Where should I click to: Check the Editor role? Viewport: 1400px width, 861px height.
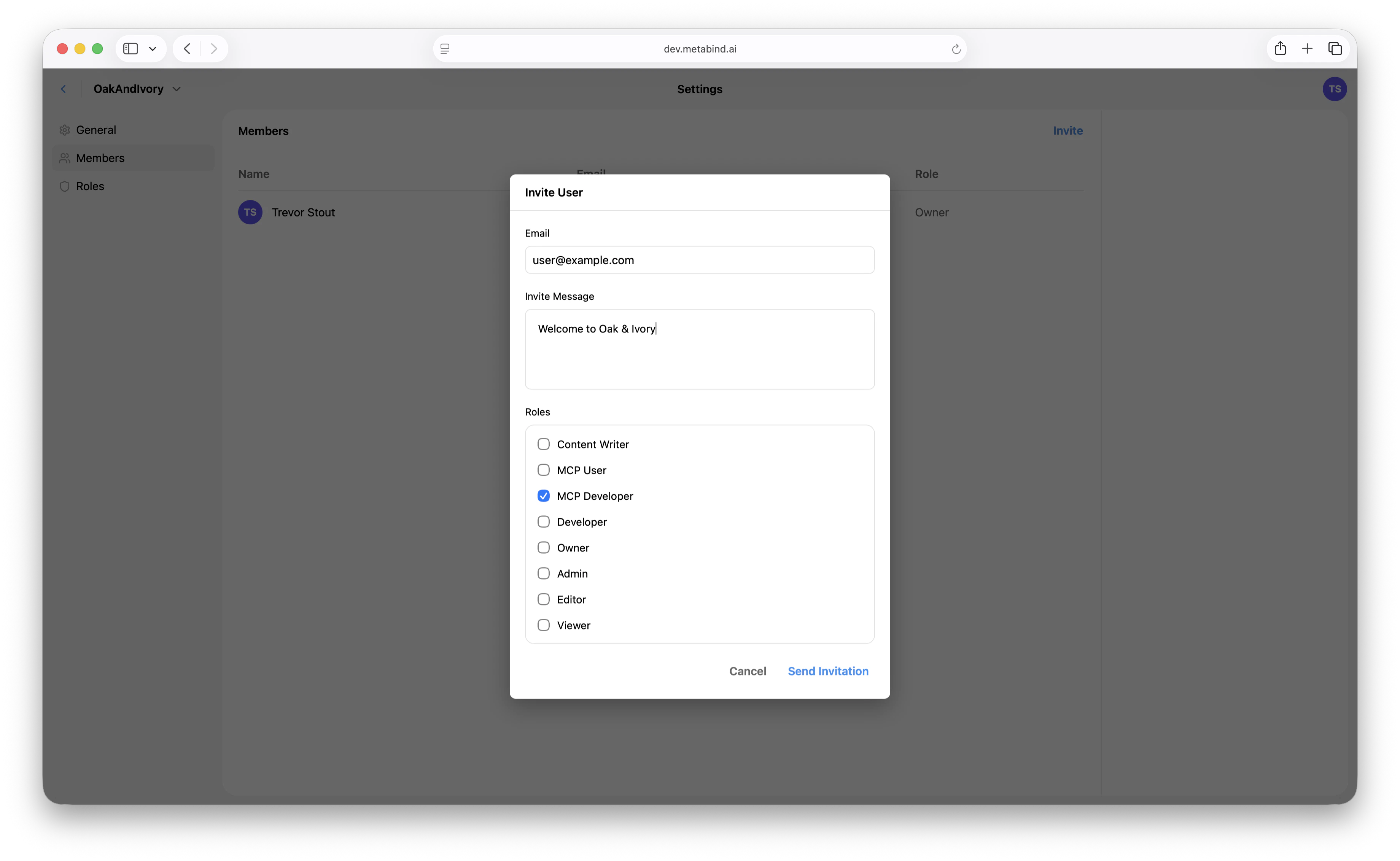coord(543,599)
